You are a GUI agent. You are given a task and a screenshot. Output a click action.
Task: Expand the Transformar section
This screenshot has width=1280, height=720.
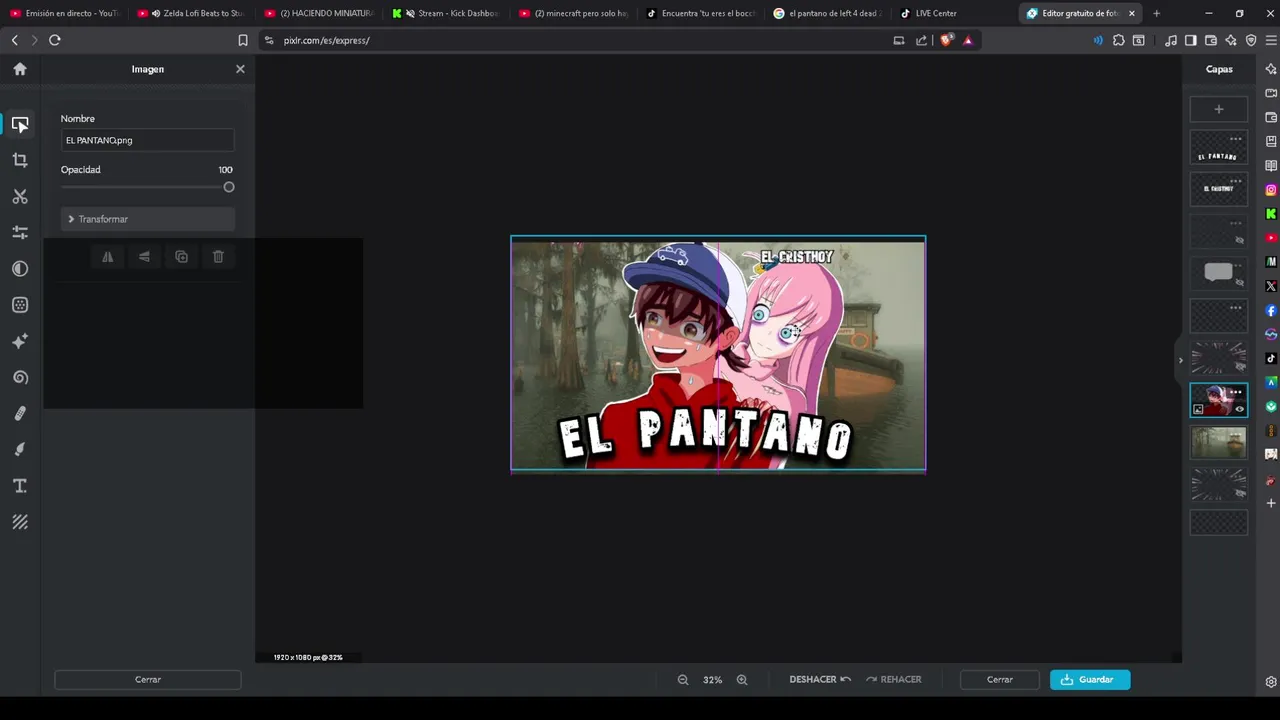pos(147,219)
